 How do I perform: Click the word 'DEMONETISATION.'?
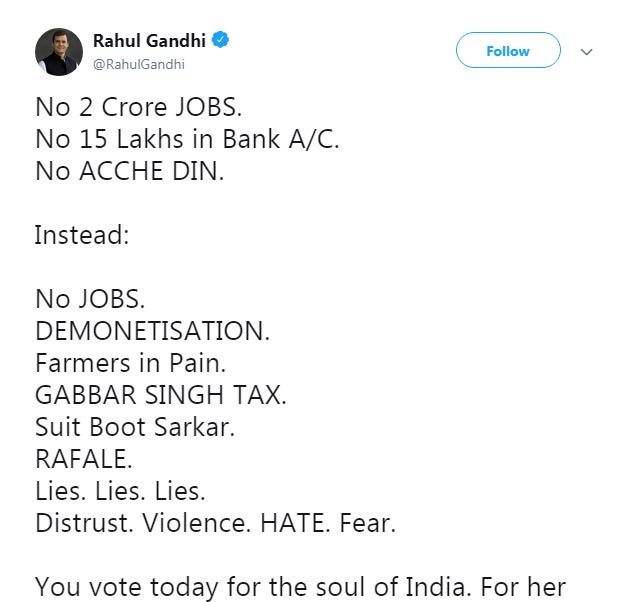point(153,331)
